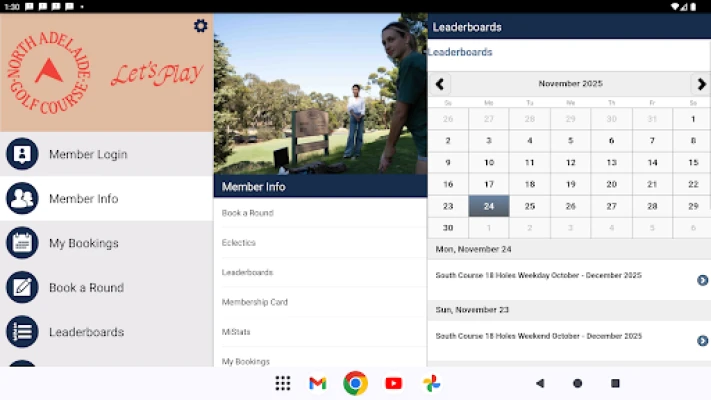Screen dimensions: 711x400
Task: Open Gmail from the taskbar
Action: (318, 383)
